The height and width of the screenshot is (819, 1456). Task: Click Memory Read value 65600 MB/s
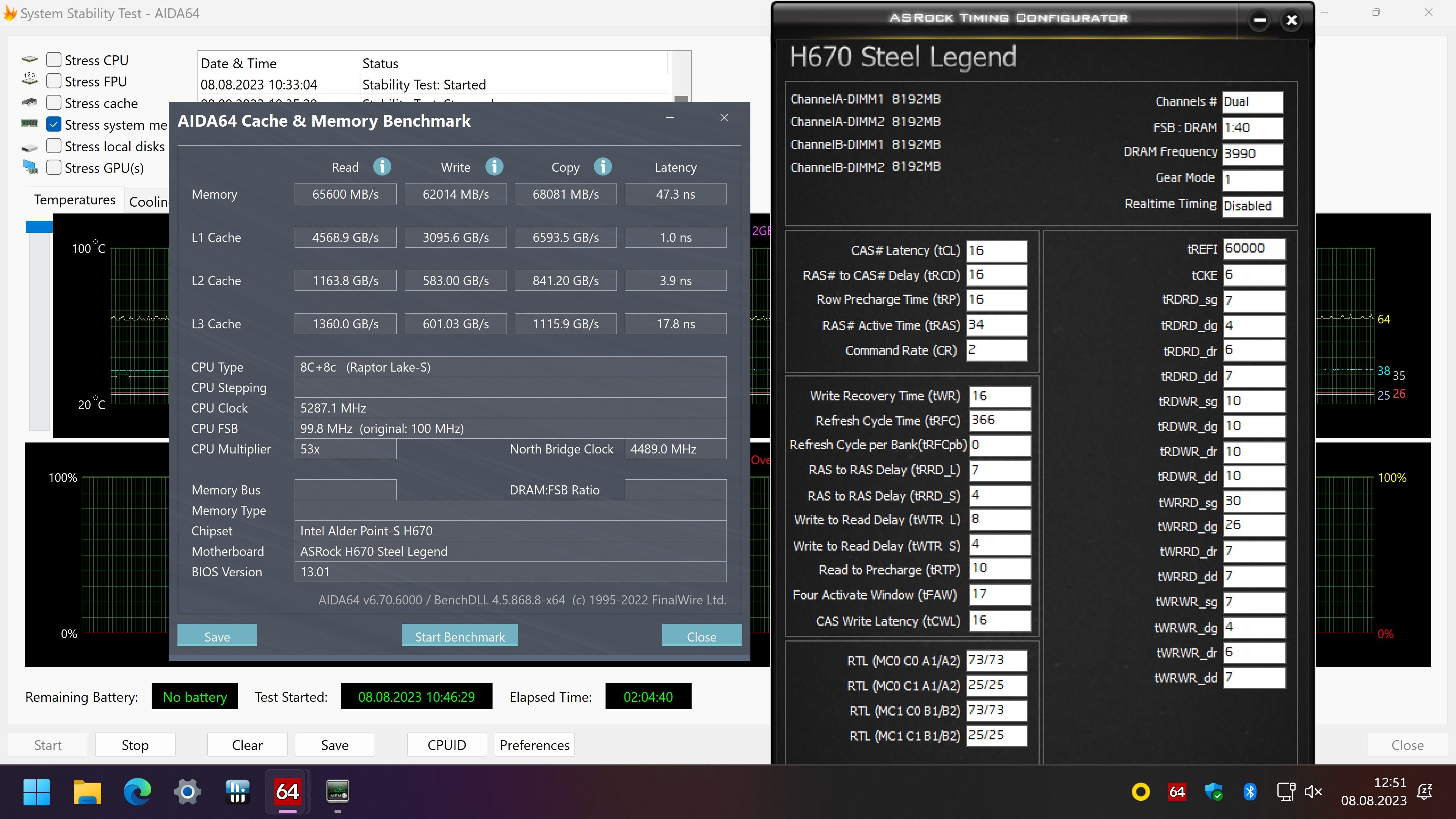(x=345, y=194)
